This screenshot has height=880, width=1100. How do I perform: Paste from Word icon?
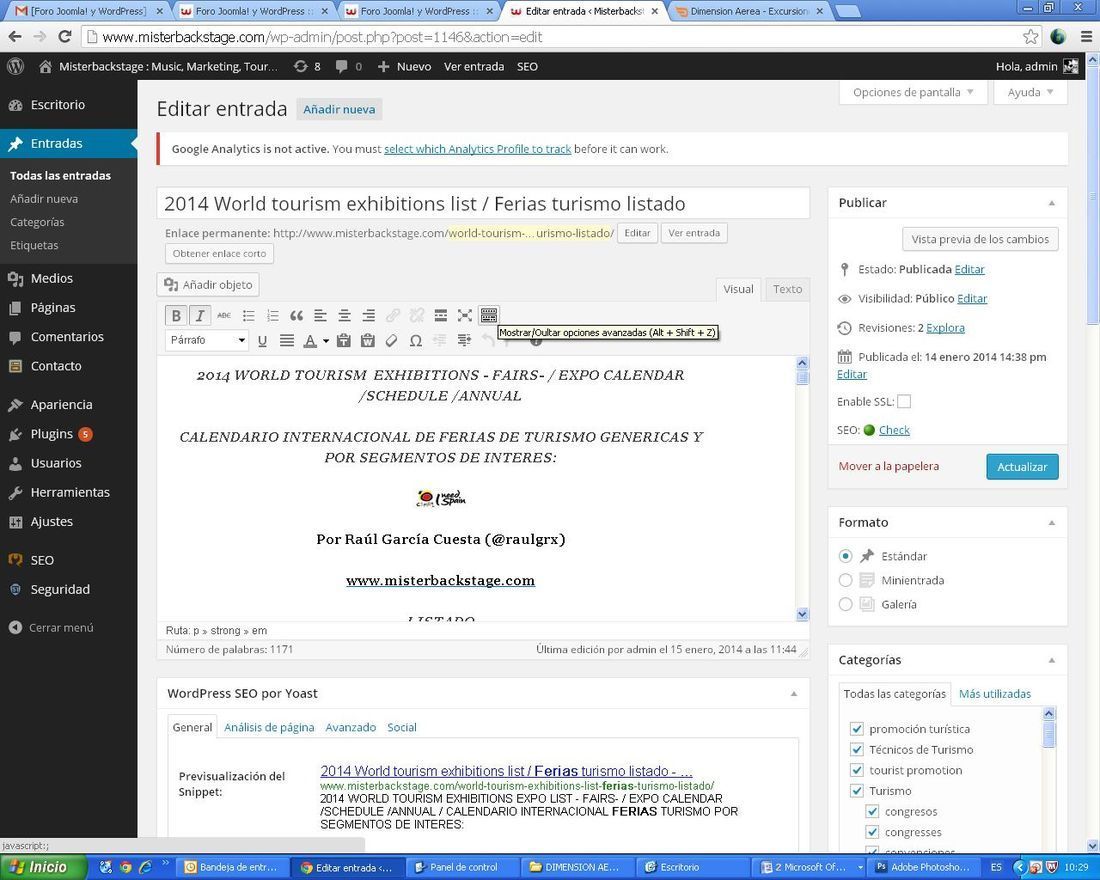[368, 341]
